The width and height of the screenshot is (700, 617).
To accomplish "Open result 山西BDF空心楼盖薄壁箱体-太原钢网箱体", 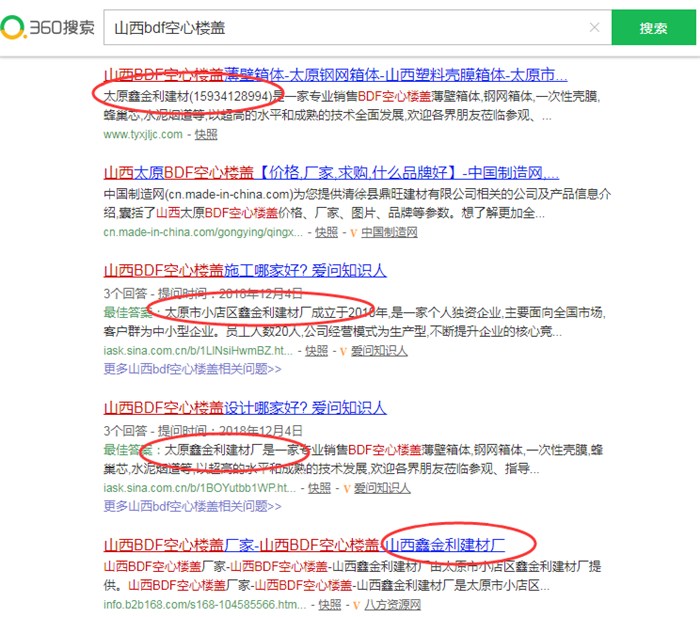I will (335, 75).
